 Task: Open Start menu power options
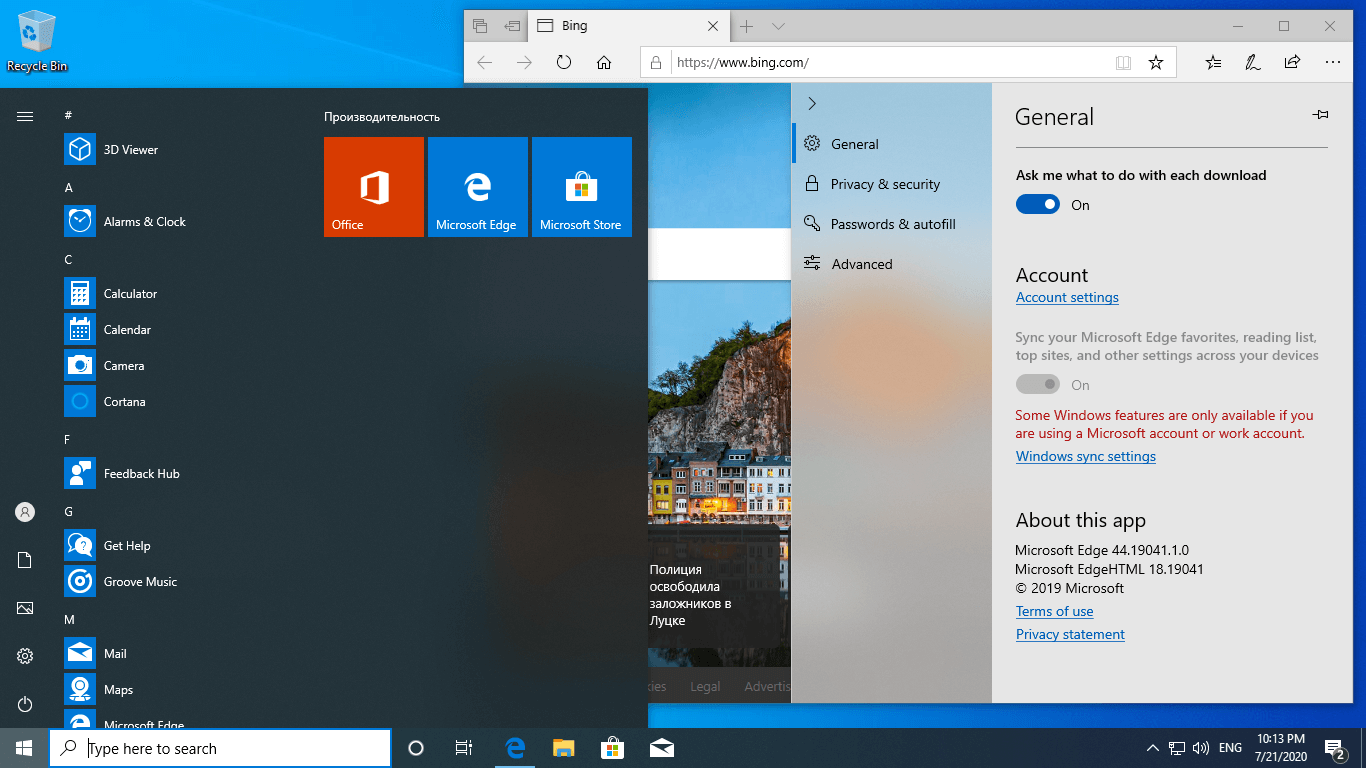pyautogui.click(x=25, y=704)
